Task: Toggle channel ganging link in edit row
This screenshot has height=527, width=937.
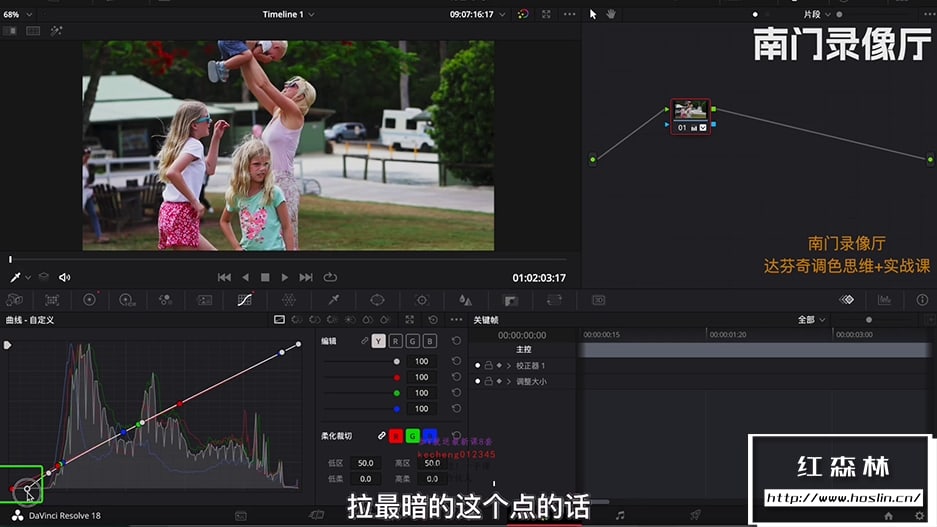Action: click(364, 341)
